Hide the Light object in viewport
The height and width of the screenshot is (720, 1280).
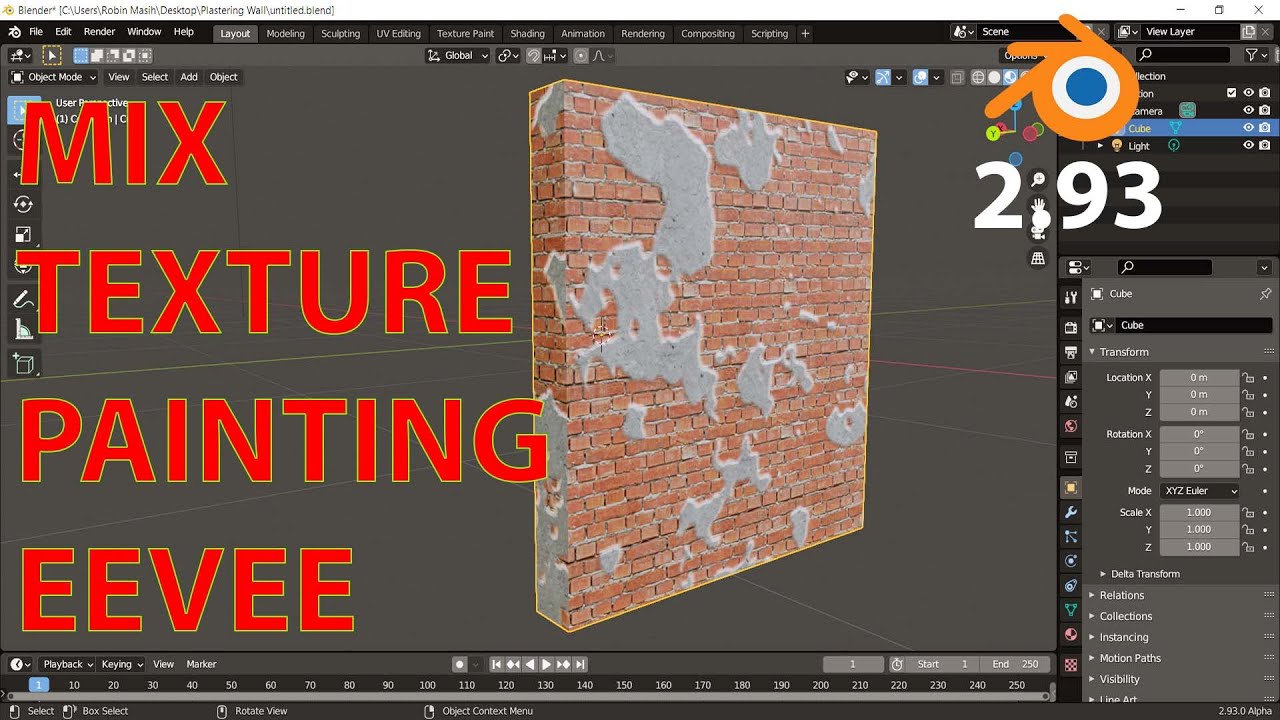click(x=1248, y=145)
